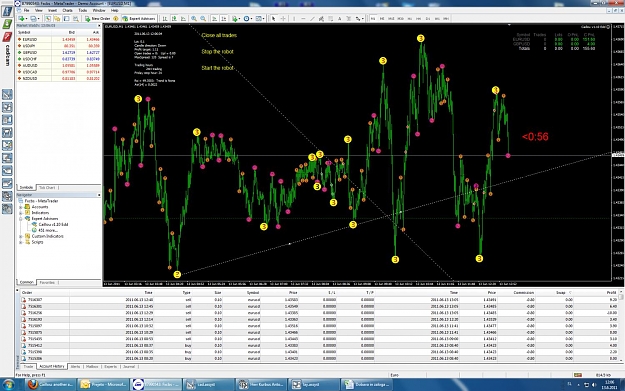Expand the Custom Indicators node
This screenshot has width=625, height=391.
click(x=21, y=236)
